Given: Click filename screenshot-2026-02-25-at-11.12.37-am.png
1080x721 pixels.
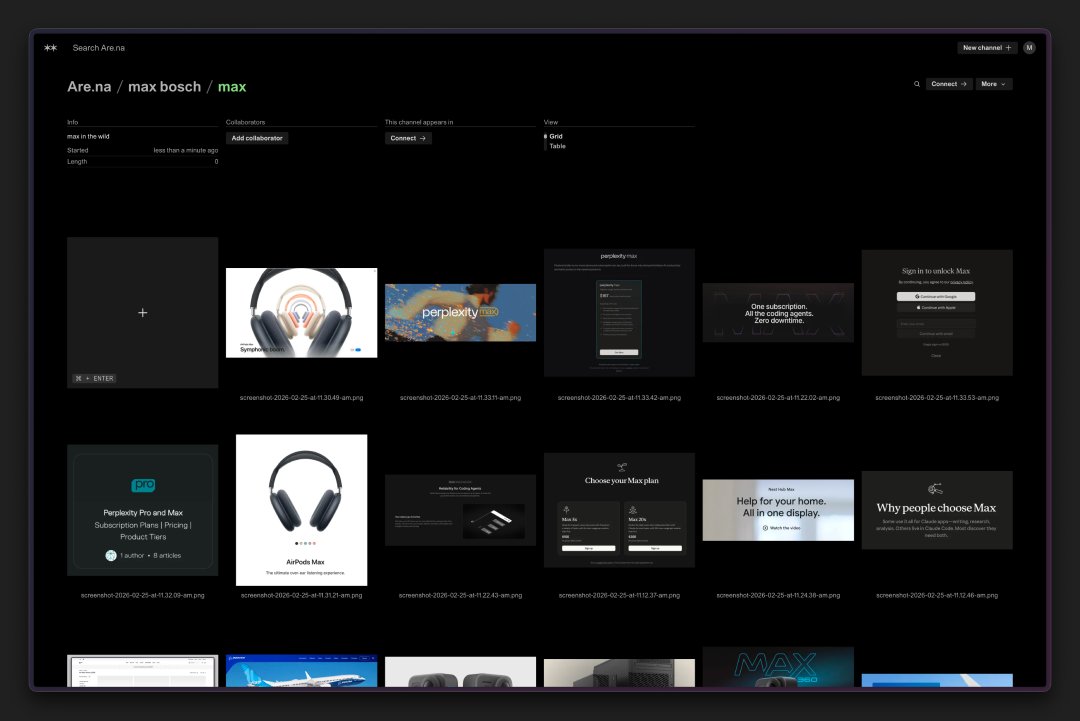Looking at the screenshot, I should pos(619,595).
